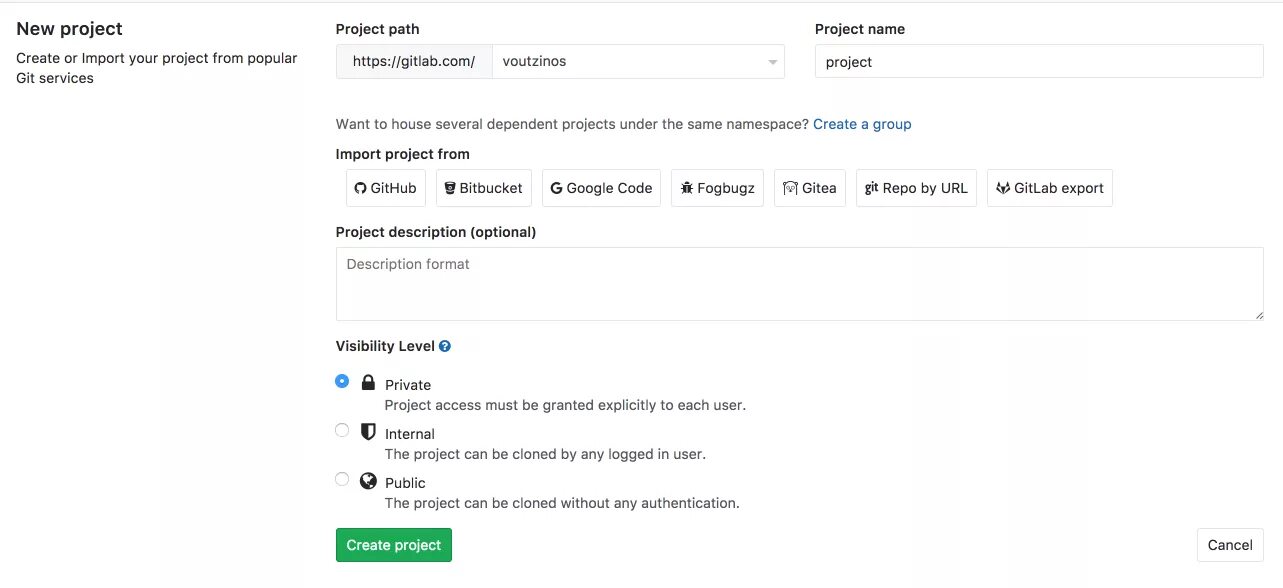Import project from Fogbugz

pyautogui.click(x=717, y=188)
